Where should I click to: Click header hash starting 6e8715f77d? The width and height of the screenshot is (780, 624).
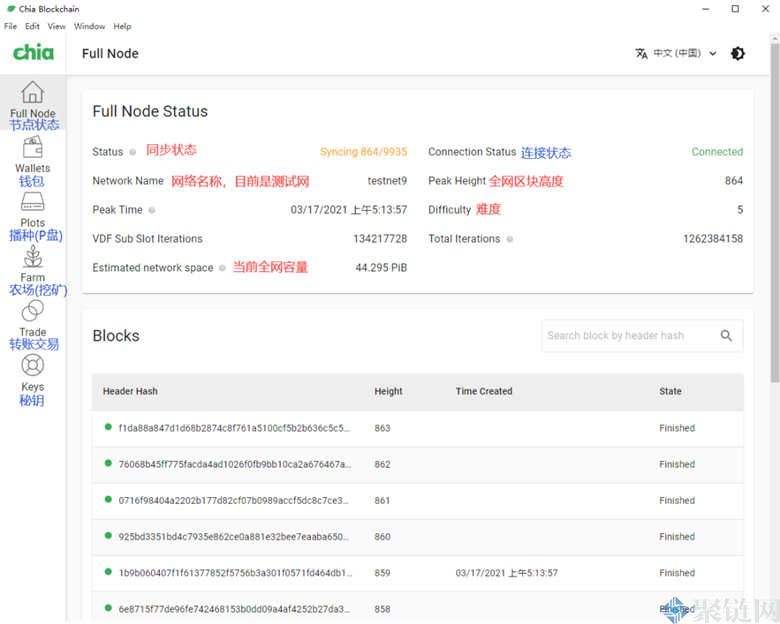click(234, 609)
